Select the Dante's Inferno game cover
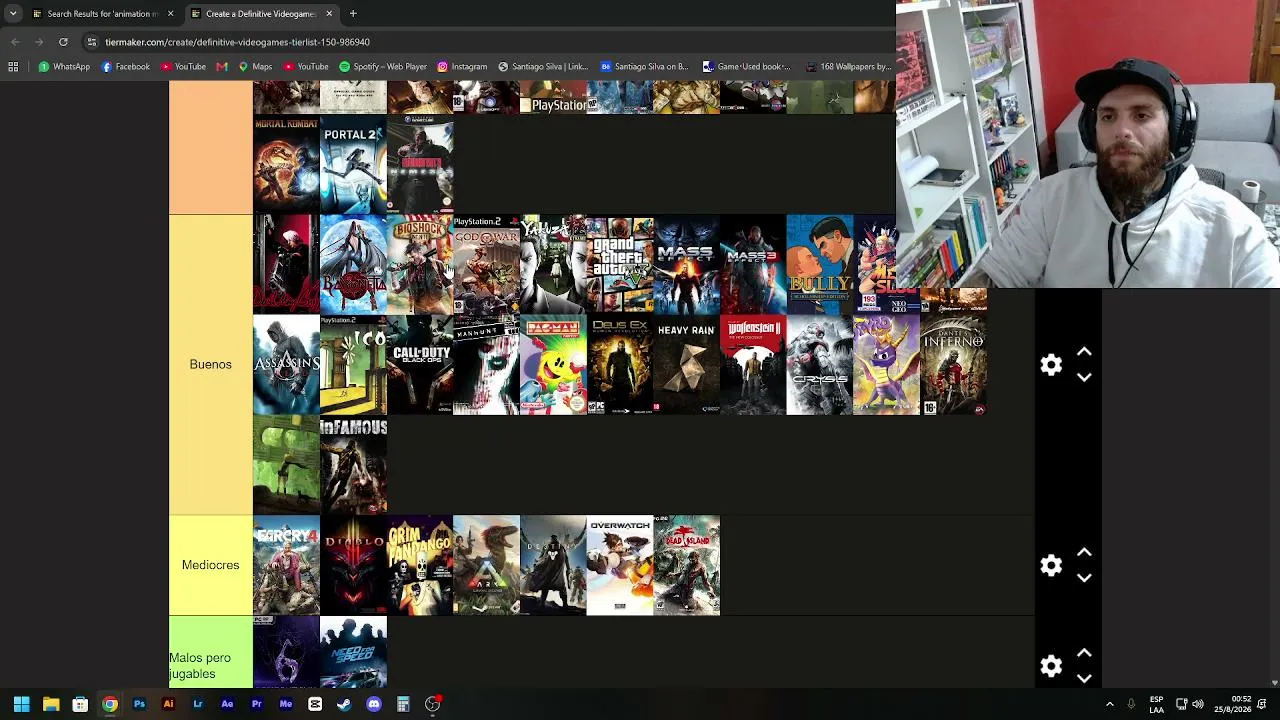Viewport: 1280px width, 720px height. click(x=953, y=365)
